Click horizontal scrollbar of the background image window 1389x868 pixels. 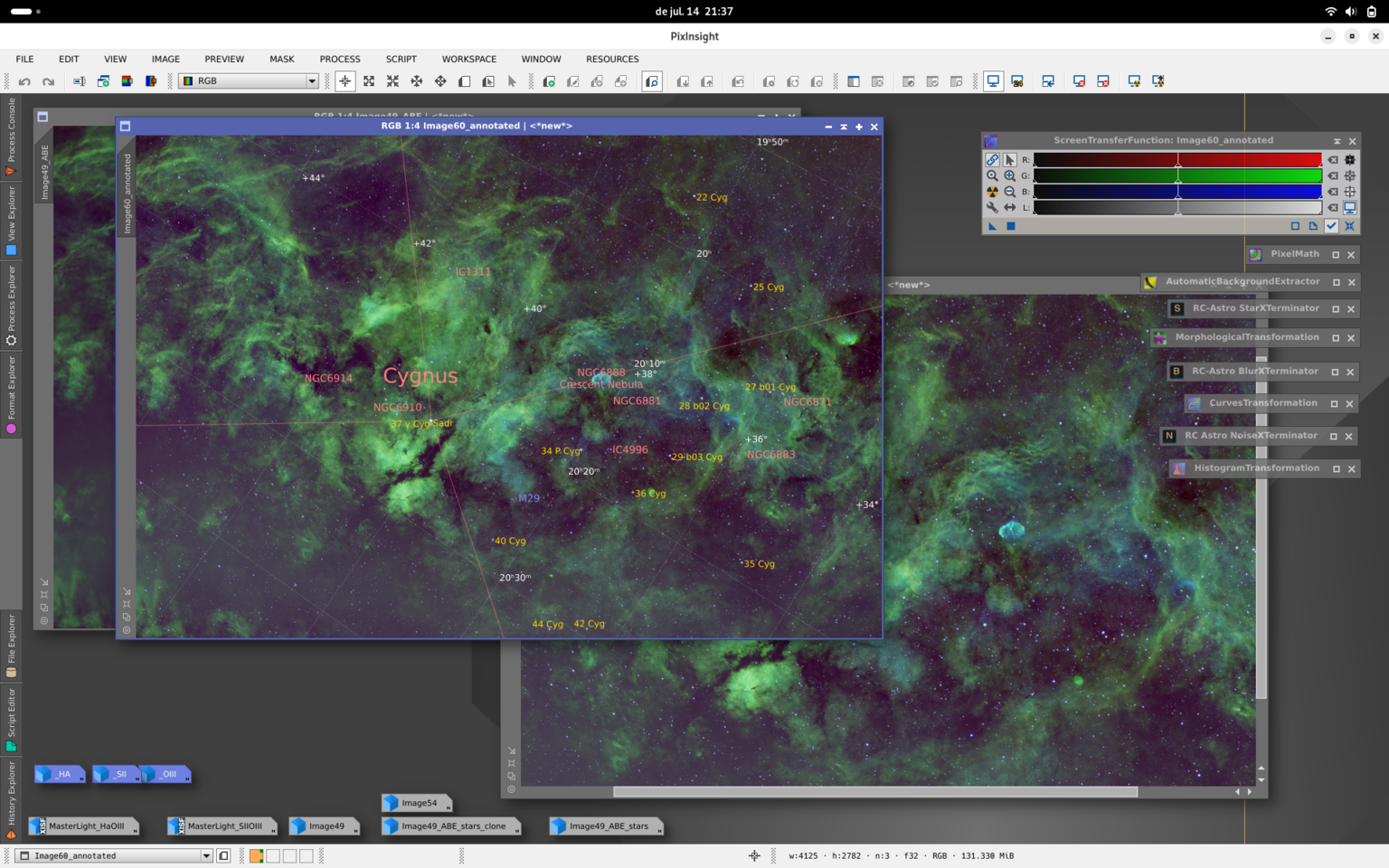[x=875, y=791]
